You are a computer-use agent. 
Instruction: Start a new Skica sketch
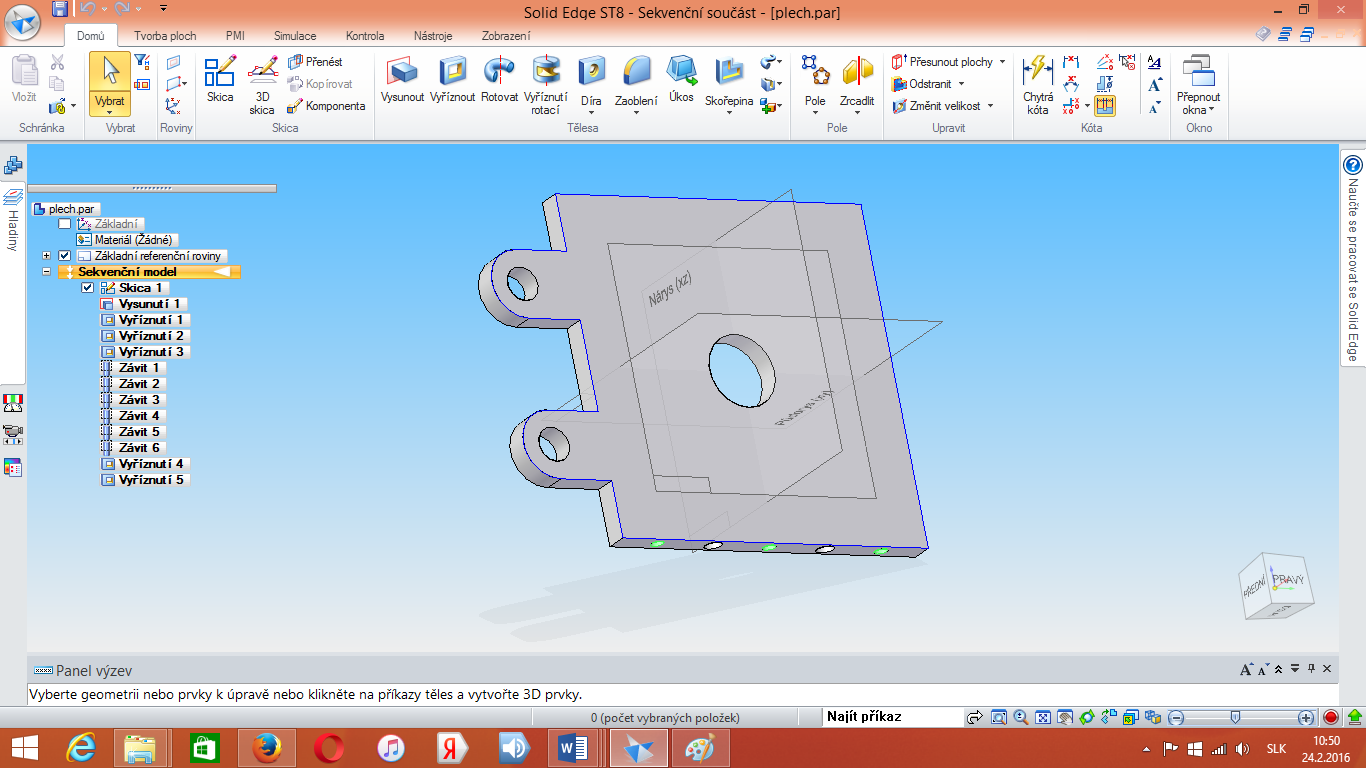[x=220, y=79]
